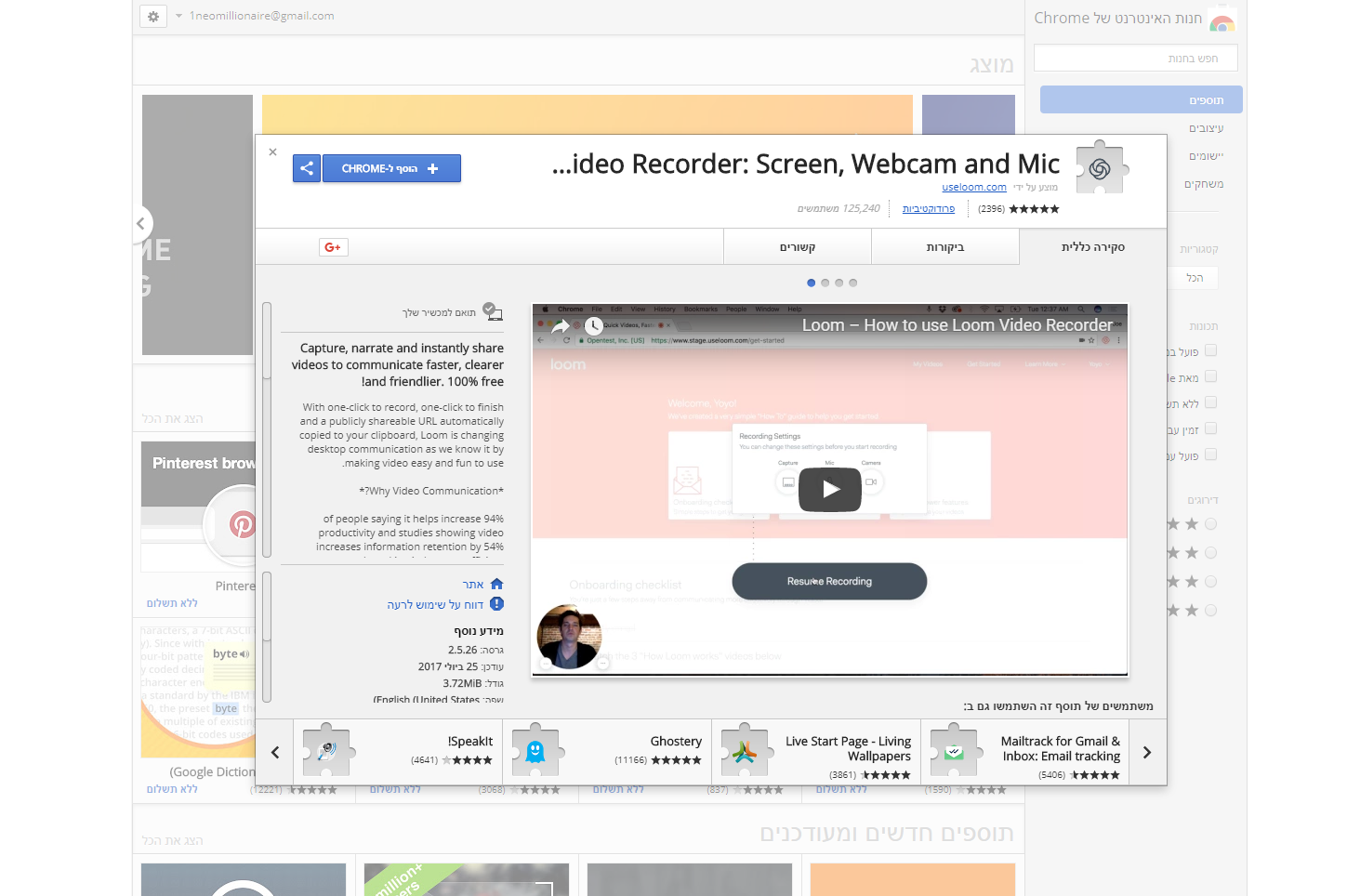
Task: Click ללא תשלום under the Pinterest card
Action: tap(172, 603)
